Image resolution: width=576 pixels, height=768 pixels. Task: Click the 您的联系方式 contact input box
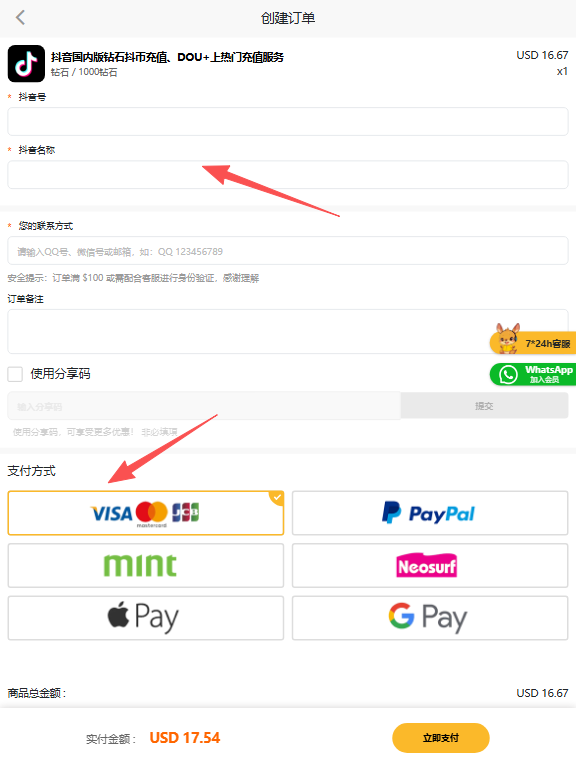[288, 251]
